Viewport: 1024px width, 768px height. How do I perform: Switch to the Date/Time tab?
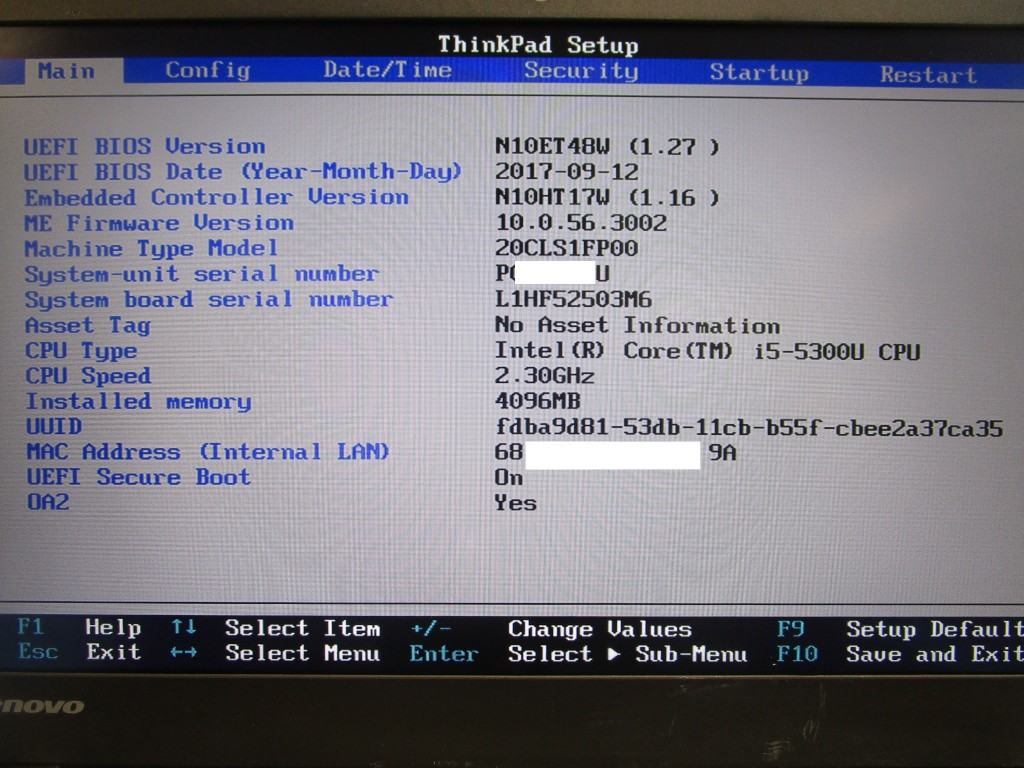[x=387, y=69]
